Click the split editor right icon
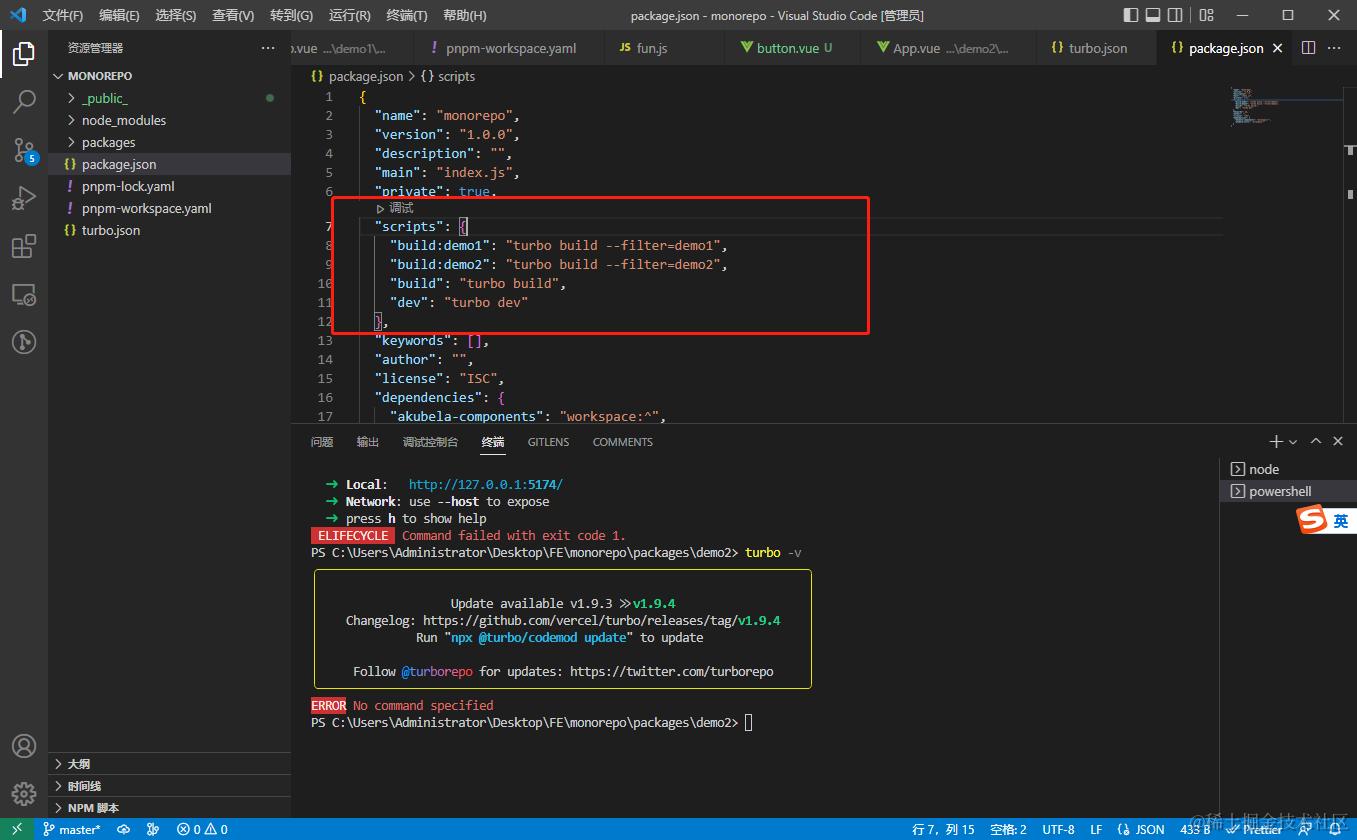The height and width of the screenshot is (840, 1357). [1308, 48]
